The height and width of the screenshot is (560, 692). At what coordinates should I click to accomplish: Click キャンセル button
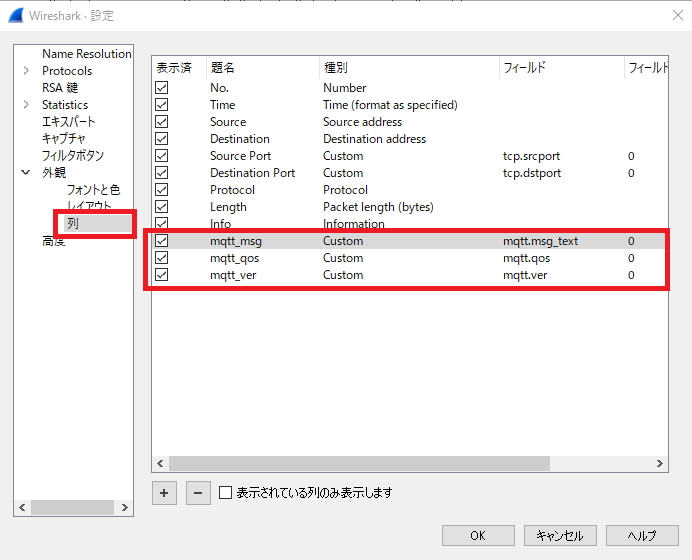560,535
